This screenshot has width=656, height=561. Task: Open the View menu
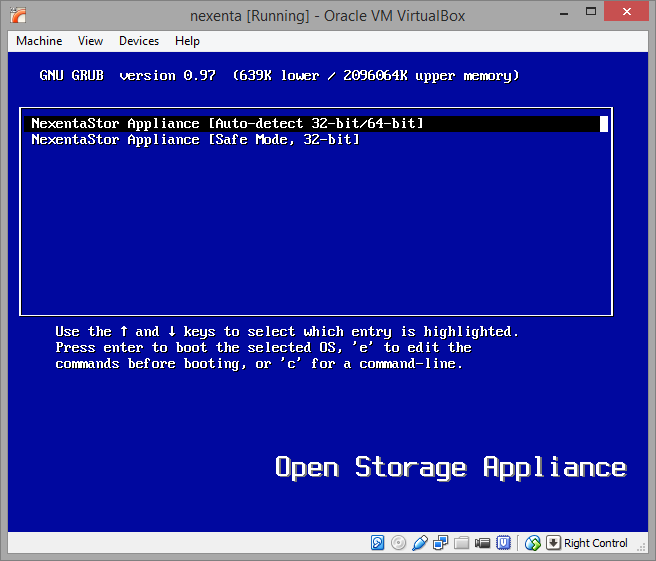90,41
